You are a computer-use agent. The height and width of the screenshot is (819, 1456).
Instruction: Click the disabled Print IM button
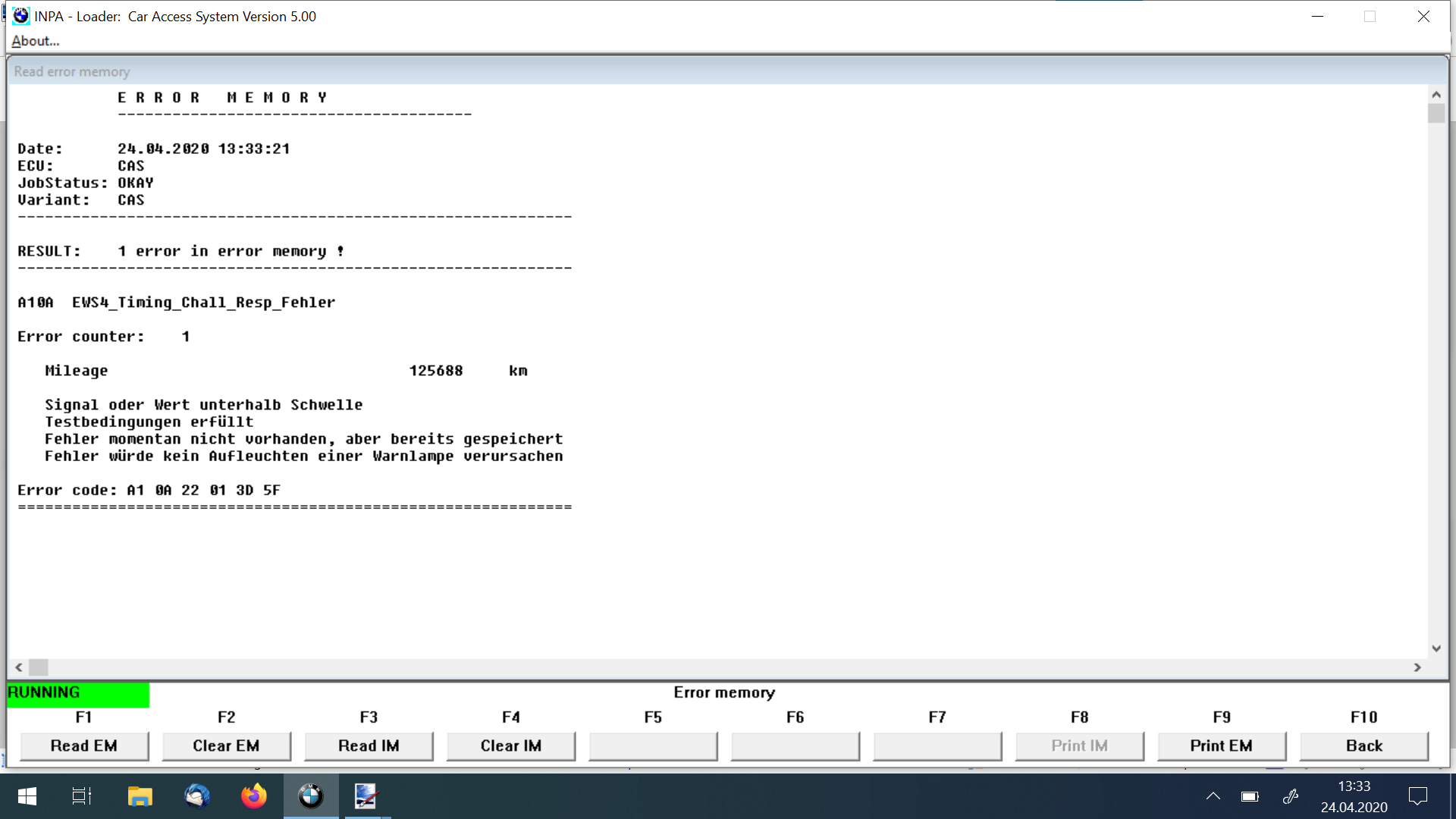pyautogui.click(x=1079, y=745)
